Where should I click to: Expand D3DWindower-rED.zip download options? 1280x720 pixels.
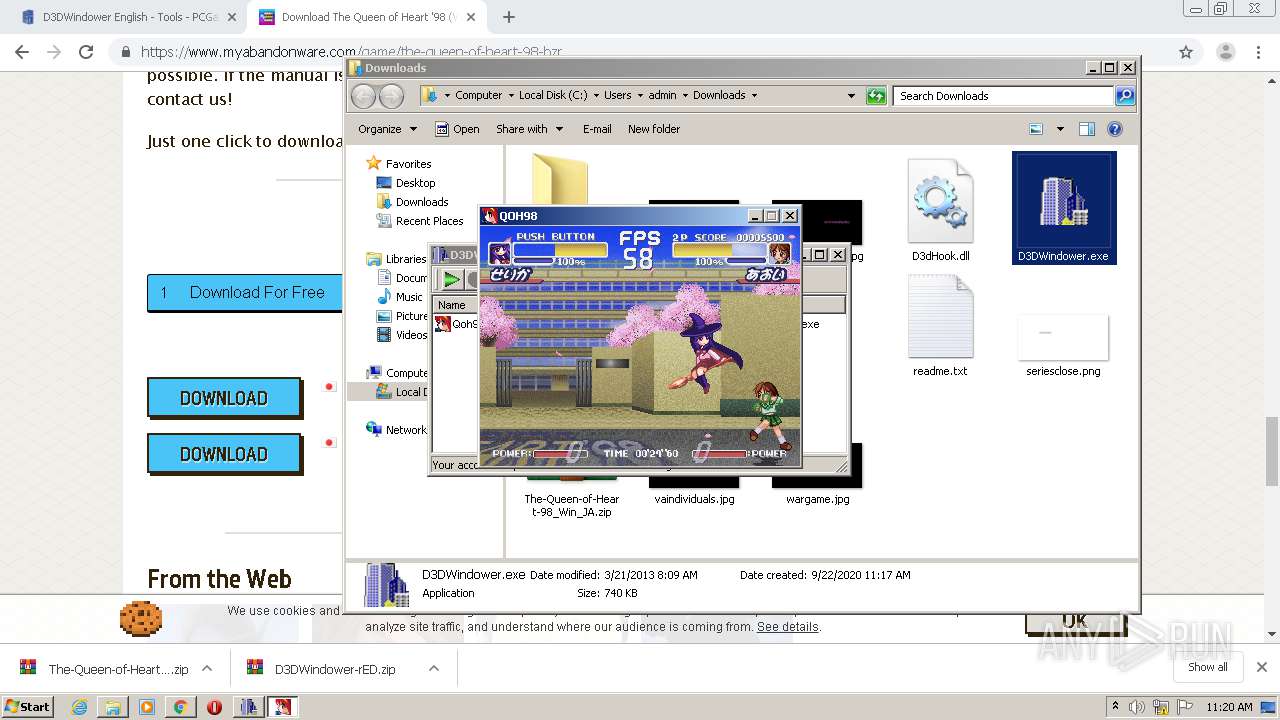coord(434,668)
